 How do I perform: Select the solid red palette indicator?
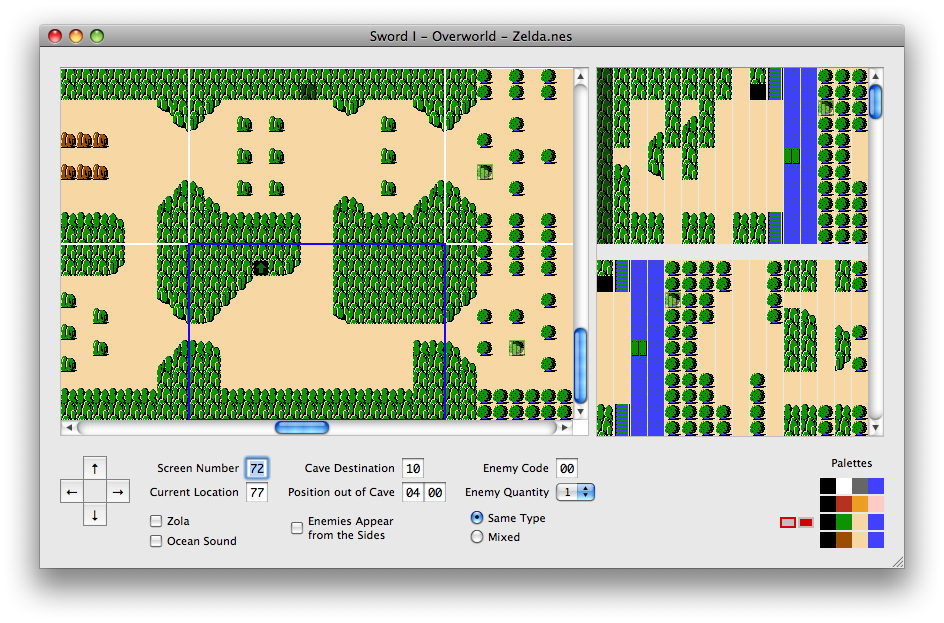806,522
